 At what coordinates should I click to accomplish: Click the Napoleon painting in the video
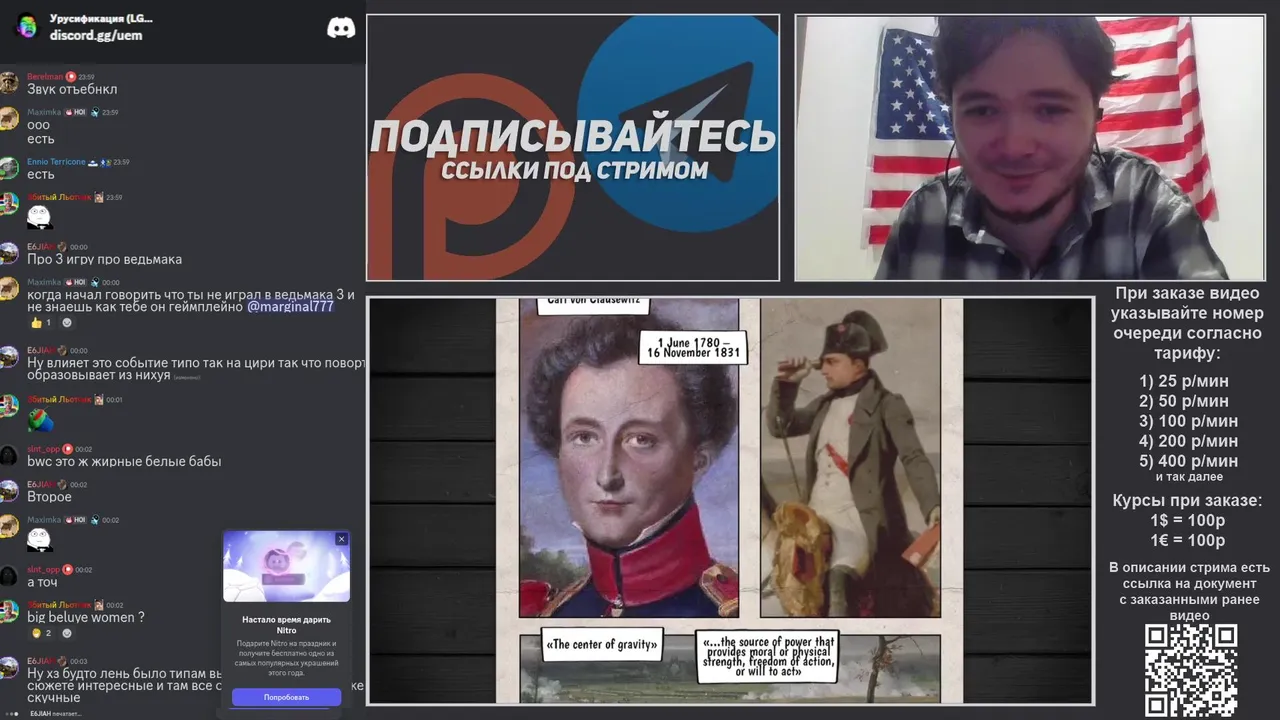pos(850,457)
